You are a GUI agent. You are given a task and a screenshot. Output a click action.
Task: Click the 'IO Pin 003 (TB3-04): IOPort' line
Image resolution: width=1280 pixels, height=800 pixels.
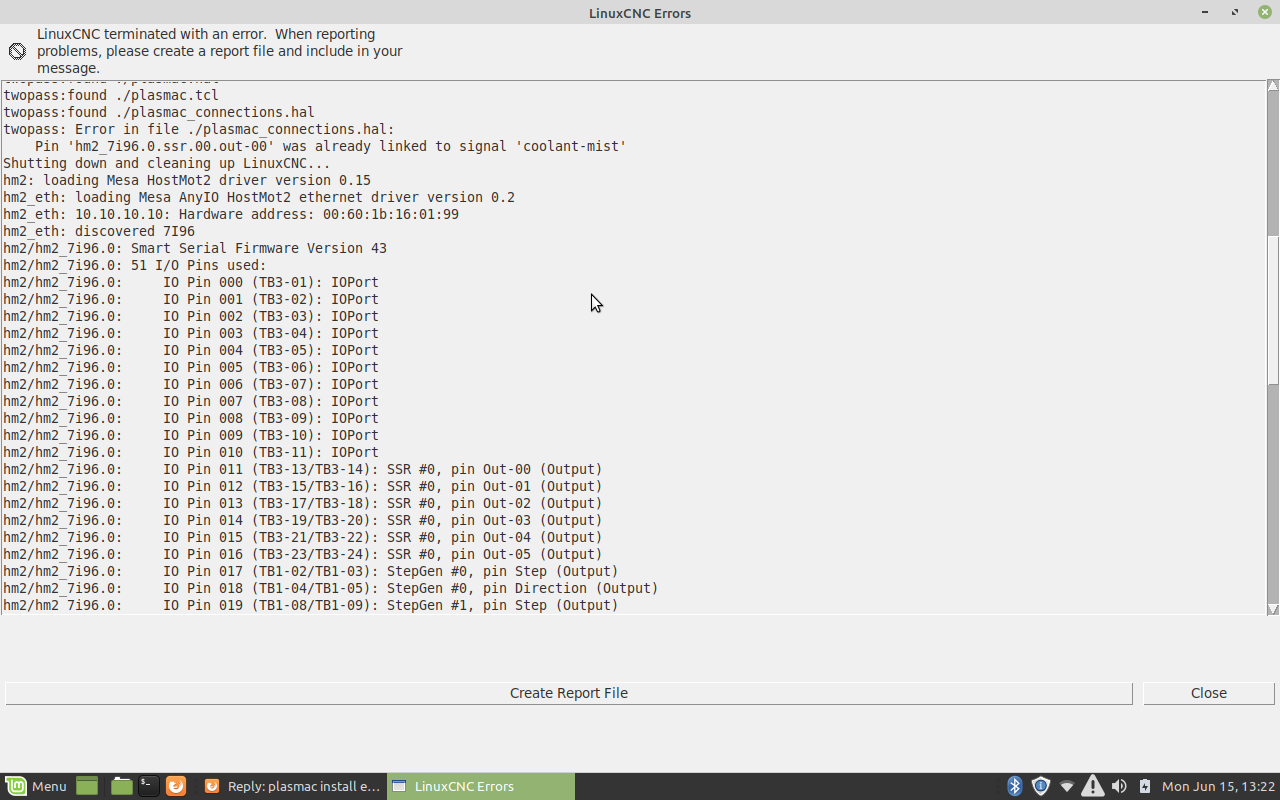(x=191, y=333)
